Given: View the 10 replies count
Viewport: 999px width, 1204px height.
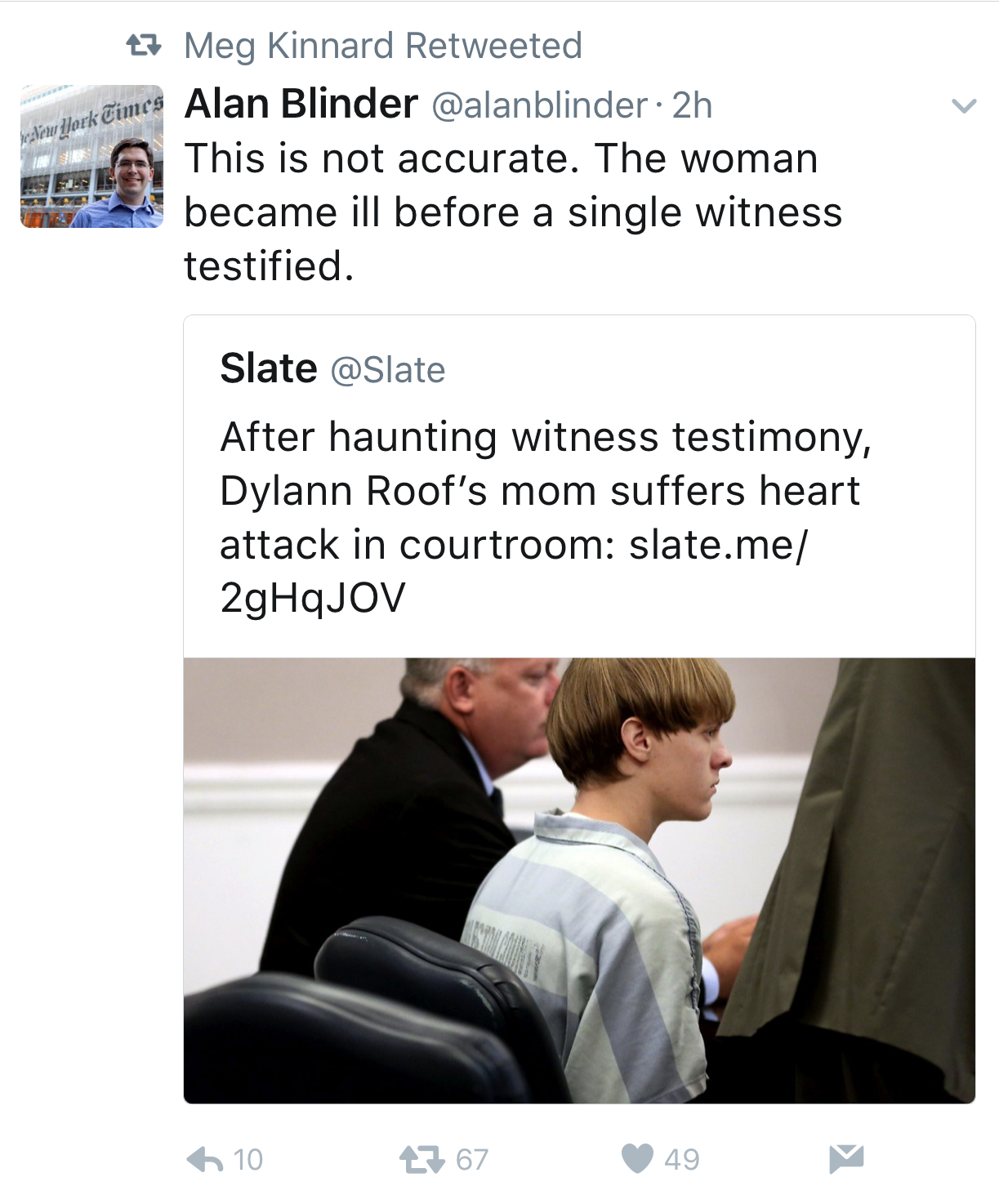Looking at the screenshot, I should point(248,1160).
